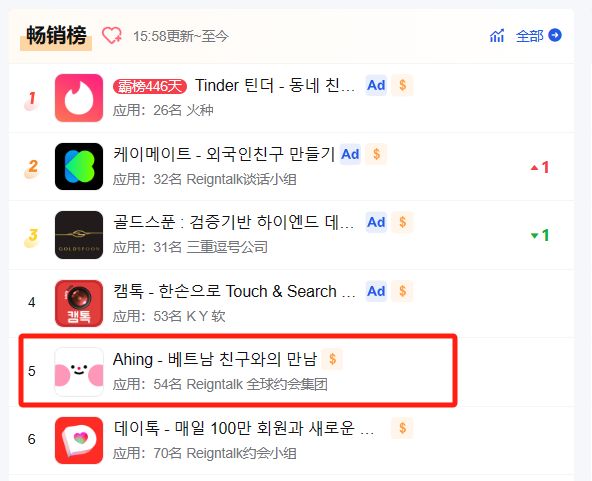Open the chart trend icon near 全部
This screenshot has width=592, height=481.
tap(497, 36)
